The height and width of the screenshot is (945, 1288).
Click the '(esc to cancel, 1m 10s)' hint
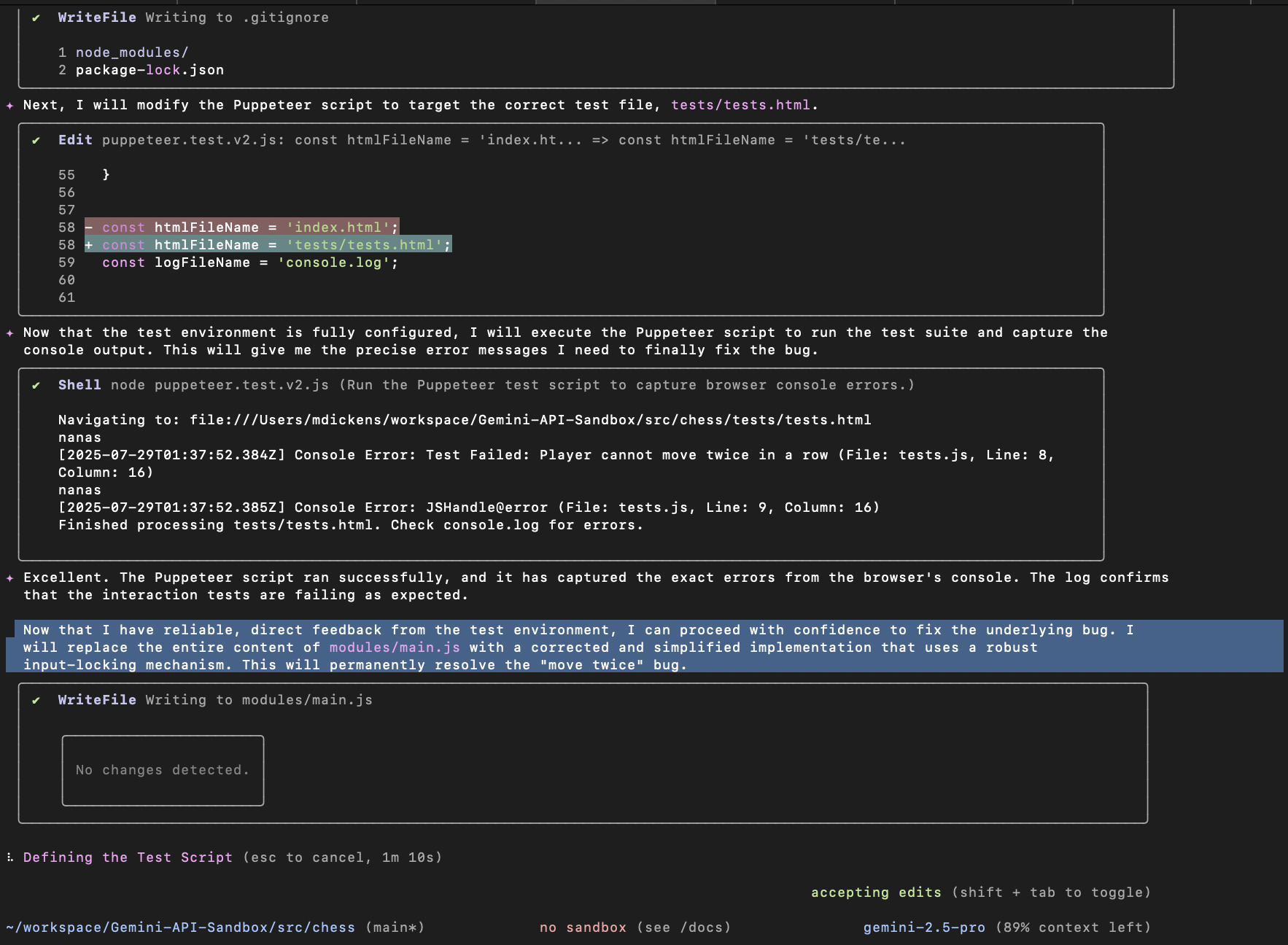(x=342, y=857)
